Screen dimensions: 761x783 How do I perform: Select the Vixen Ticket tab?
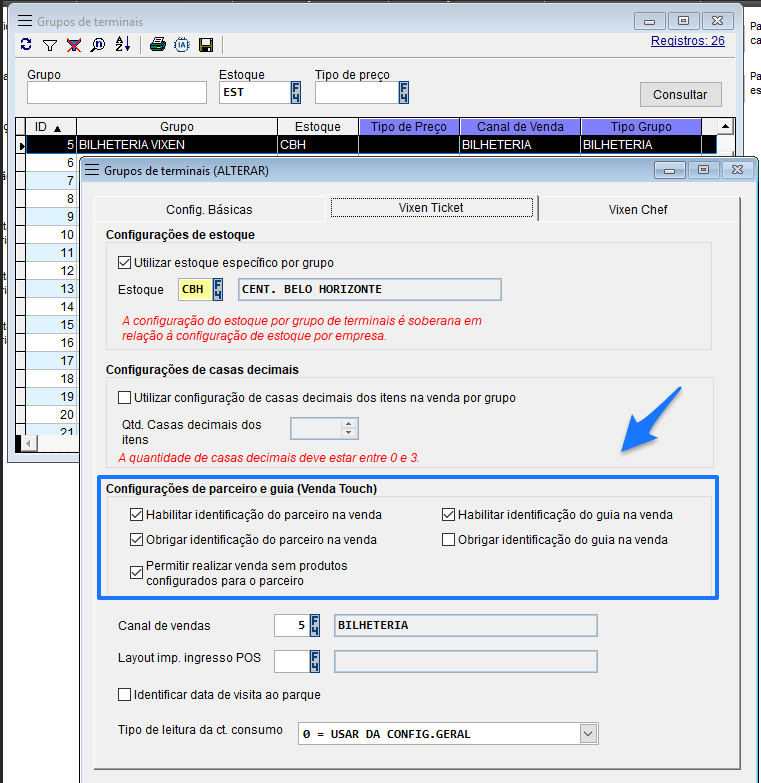431,208
